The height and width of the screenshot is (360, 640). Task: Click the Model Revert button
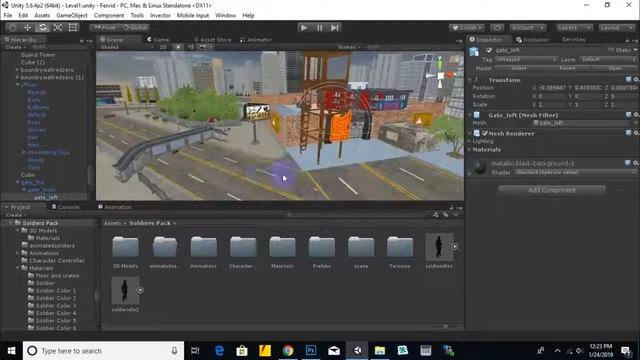click(x=567, y=68)
